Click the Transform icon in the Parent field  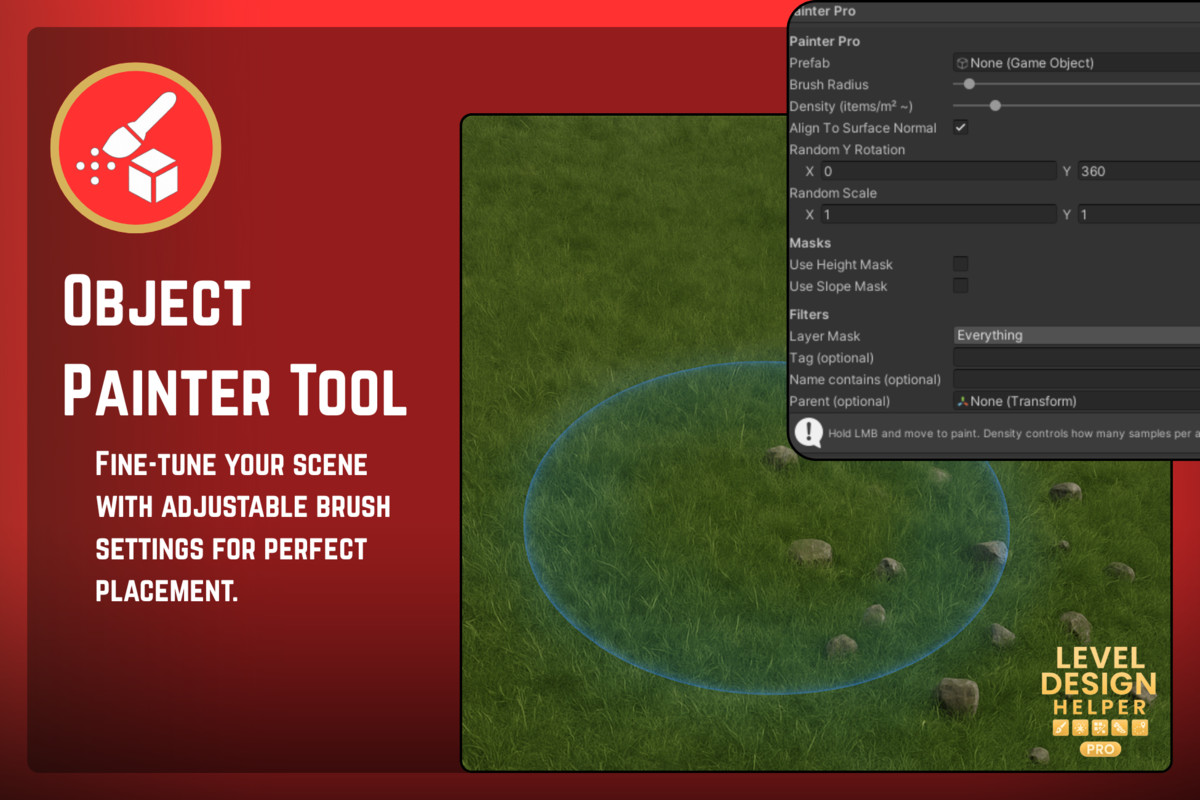tap(962, 400)
